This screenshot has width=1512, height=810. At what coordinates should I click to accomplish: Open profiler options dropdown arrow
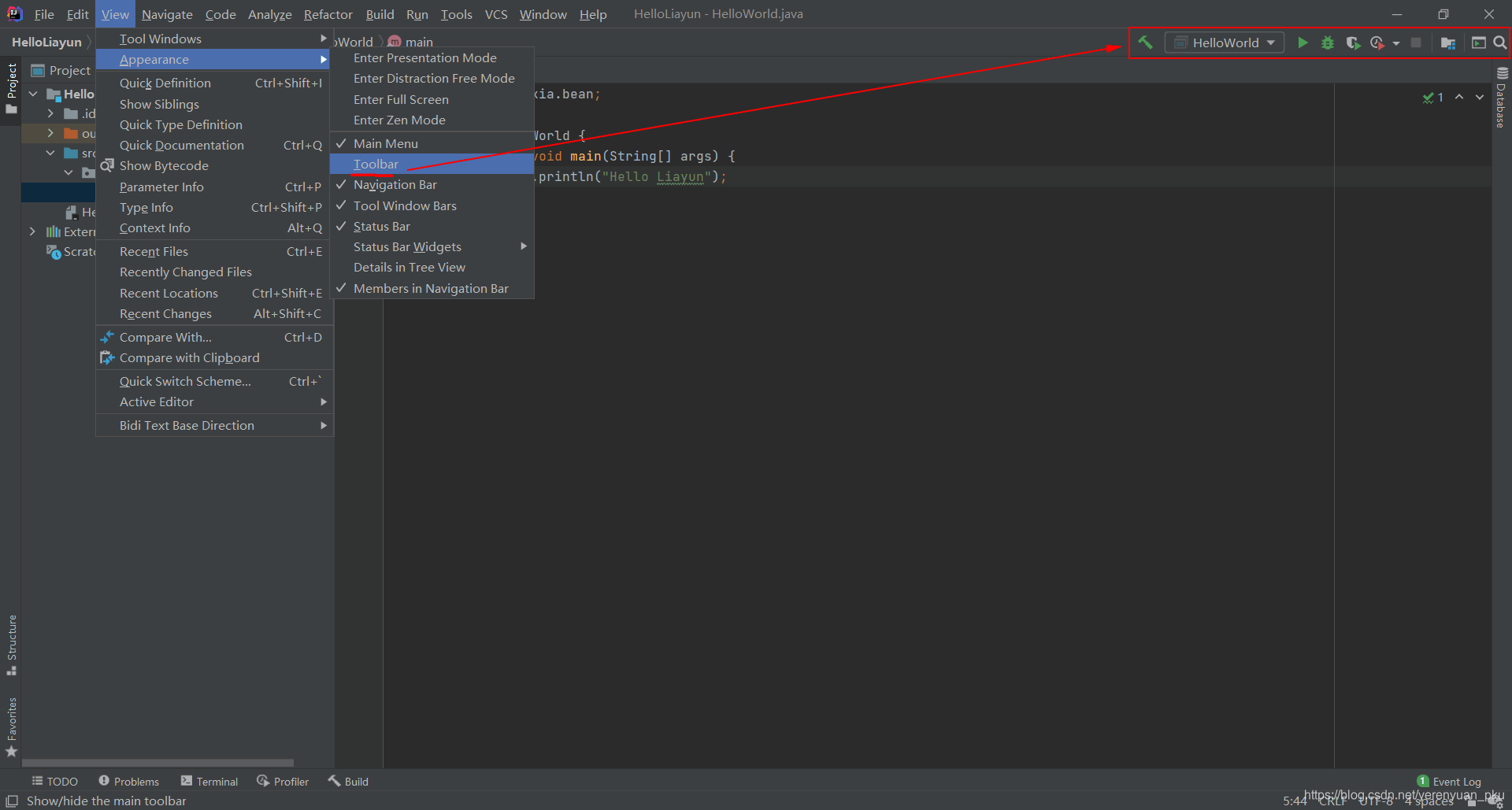tap(1396, 43)
